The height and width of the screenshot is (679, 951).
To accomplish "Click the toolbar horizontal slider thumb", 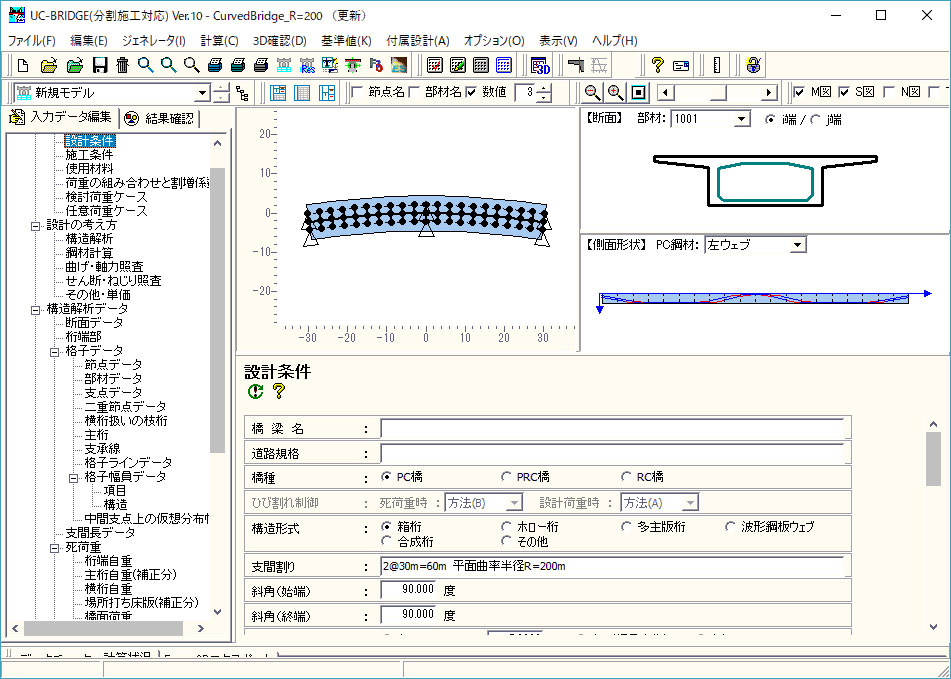I will coord(719,93).
